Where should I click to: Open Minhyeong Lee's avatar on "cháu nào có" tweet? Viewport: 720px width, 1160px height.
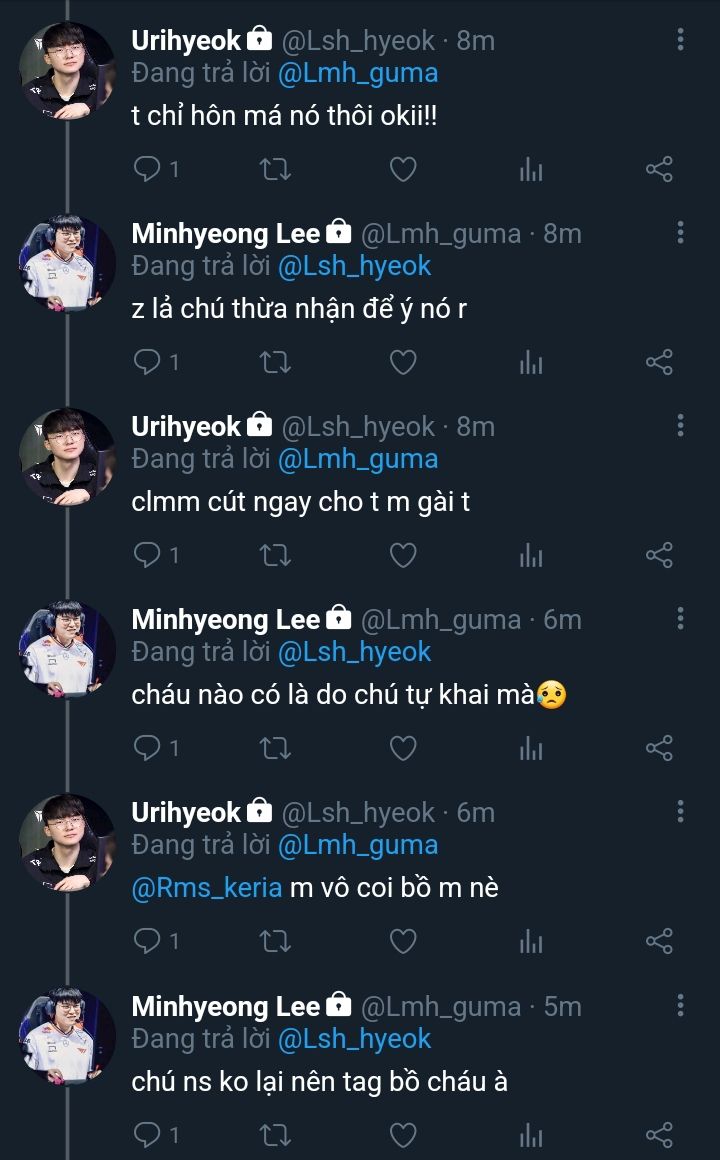pyautogui.click(x=68, y=650)
